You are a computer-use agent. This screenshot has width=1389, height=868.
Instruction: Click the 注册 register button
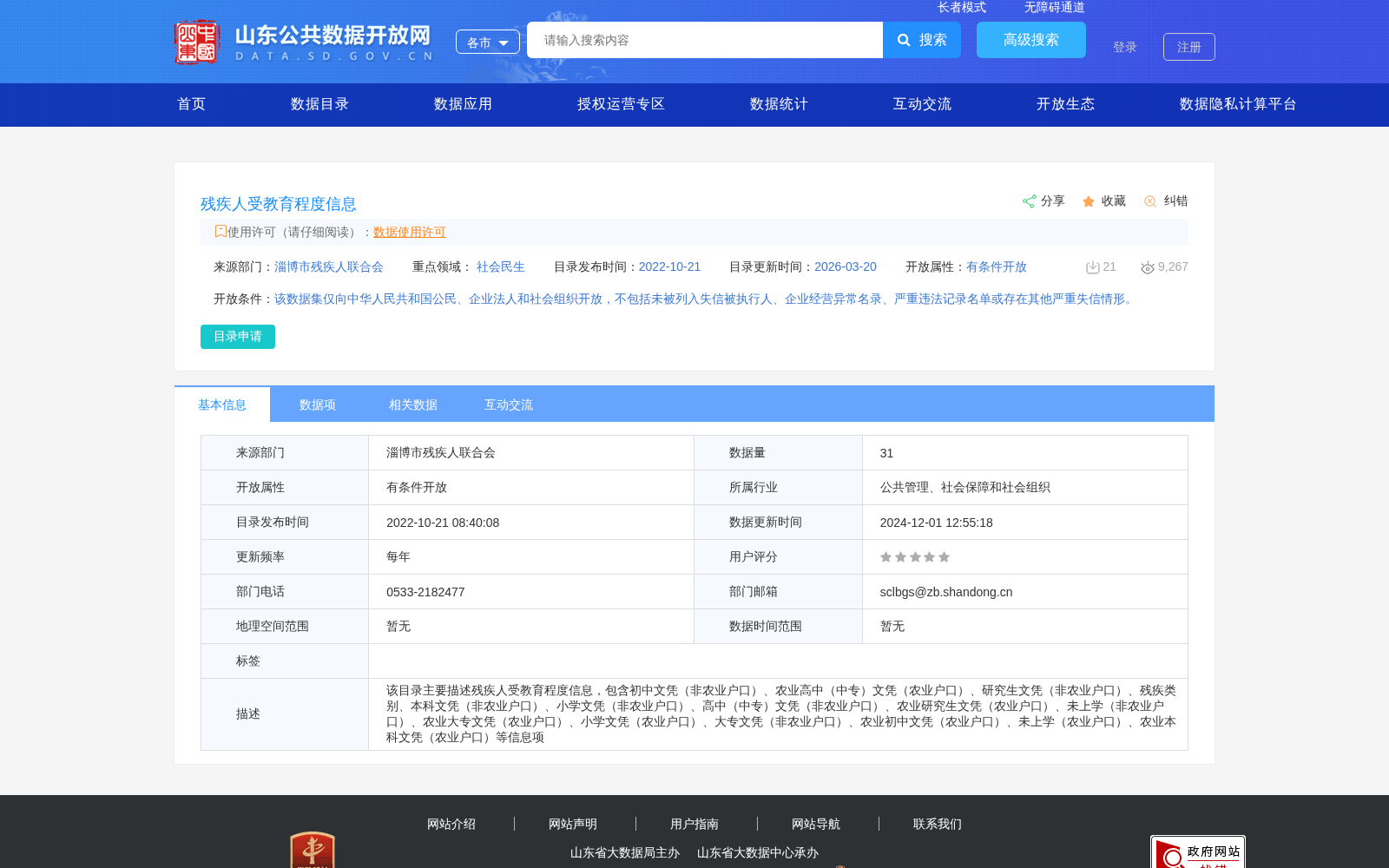click(1189, 47)
